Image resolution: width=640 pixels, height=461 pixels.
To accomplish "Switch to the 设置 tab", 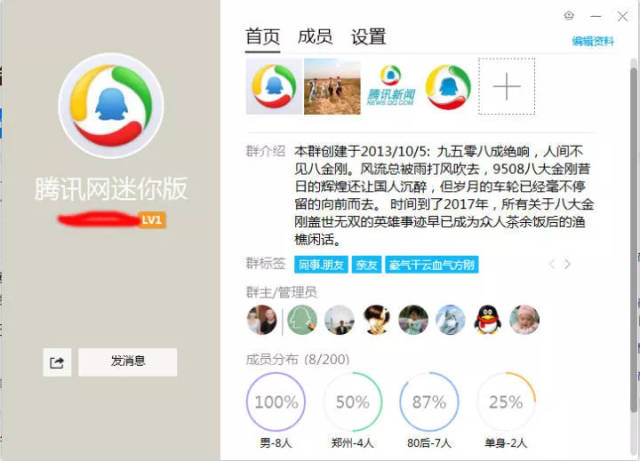I will 369,37.
